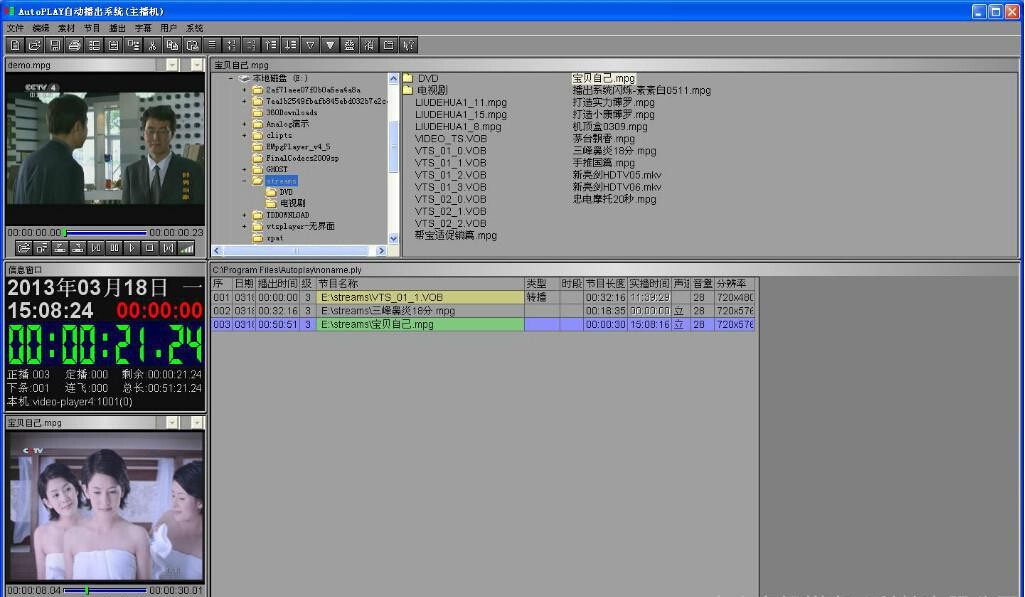Click the help question-mark toolbar icon
The height and width of the screenshot is (597, 1025).
409,45
